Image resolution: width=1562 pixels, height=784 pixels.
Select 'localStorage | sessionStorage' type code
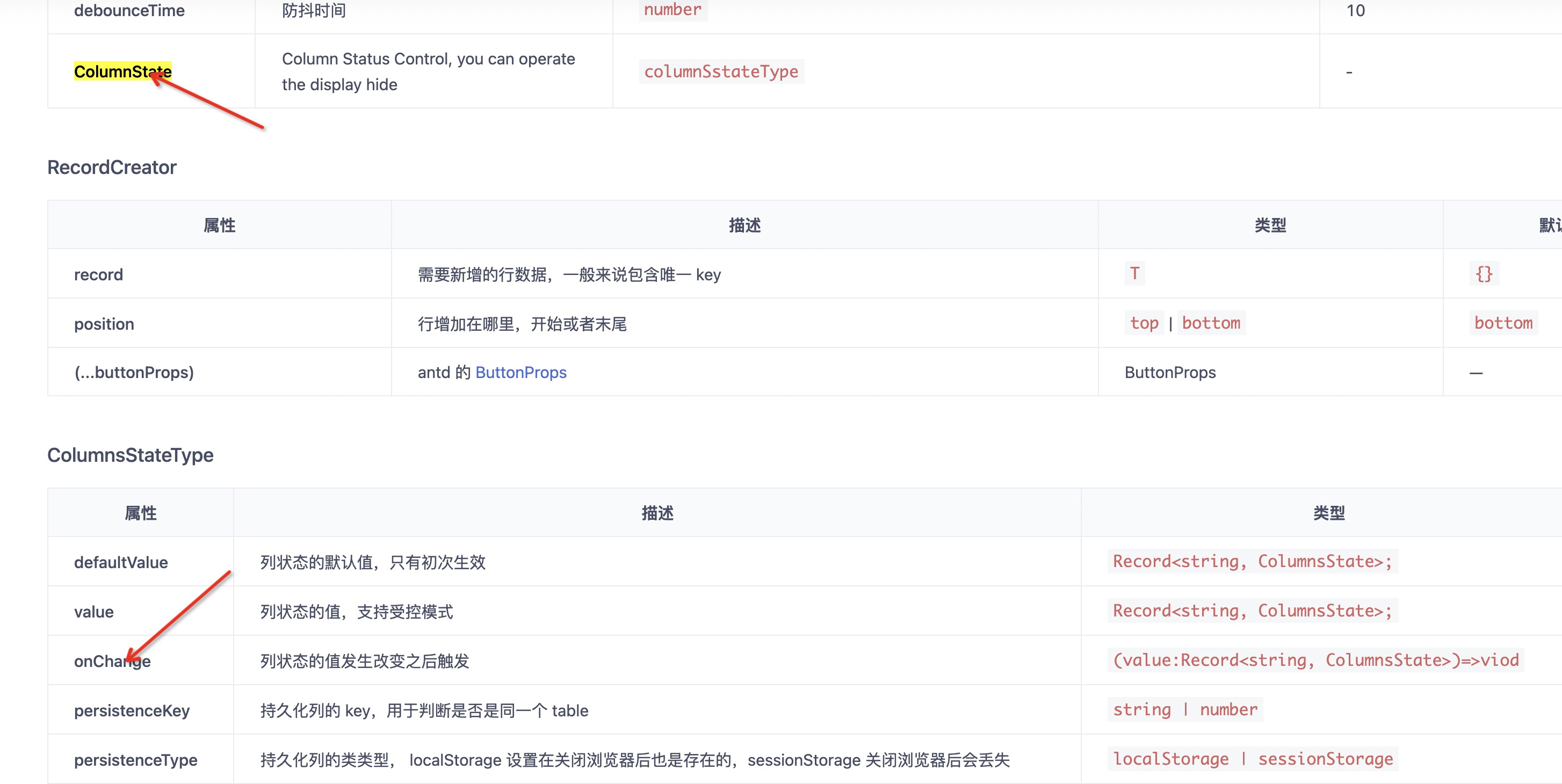coord(1252,759)
